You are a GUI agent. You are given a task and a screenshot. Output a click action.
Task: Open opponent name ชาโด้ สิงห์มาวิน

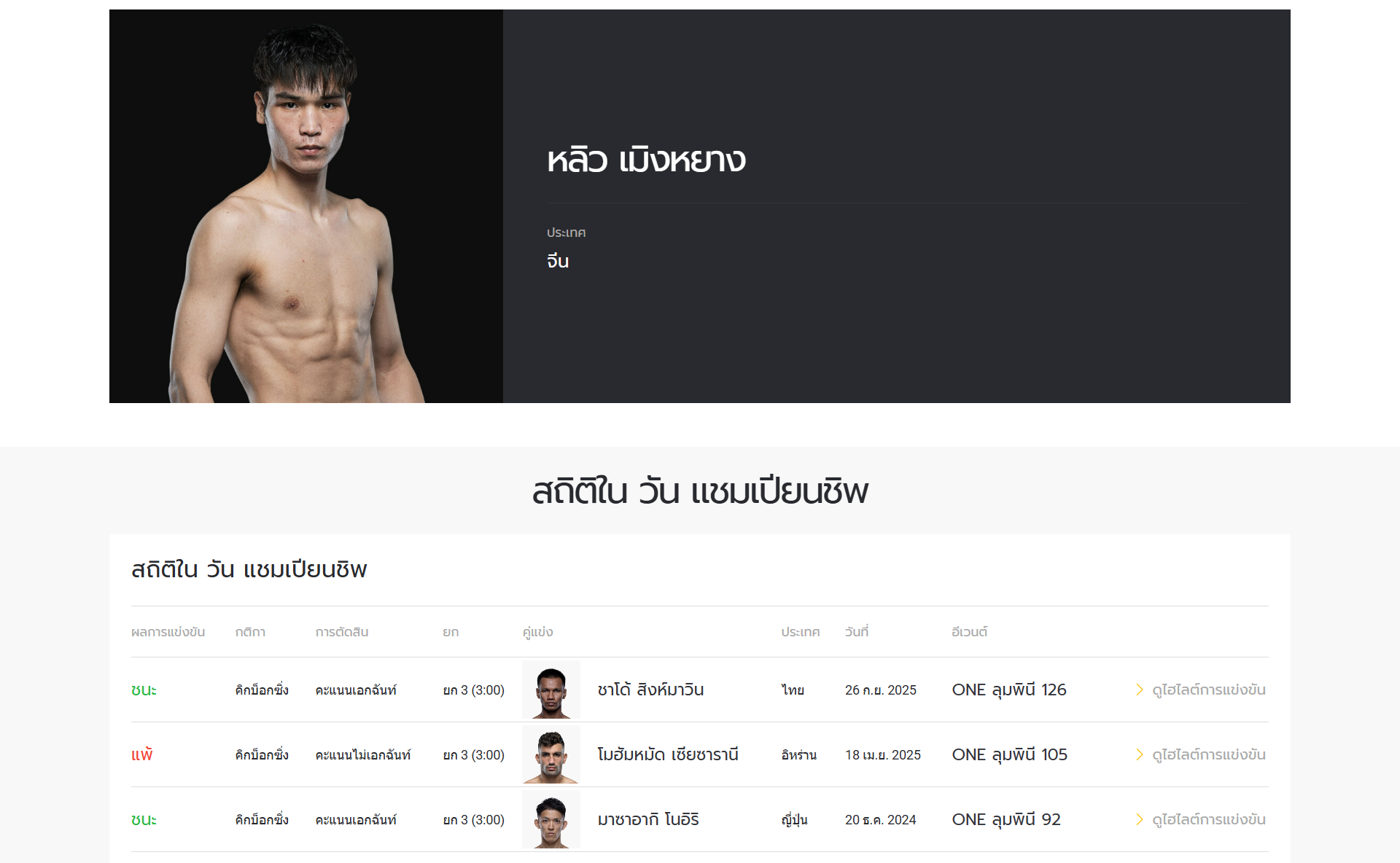(650, 690)
